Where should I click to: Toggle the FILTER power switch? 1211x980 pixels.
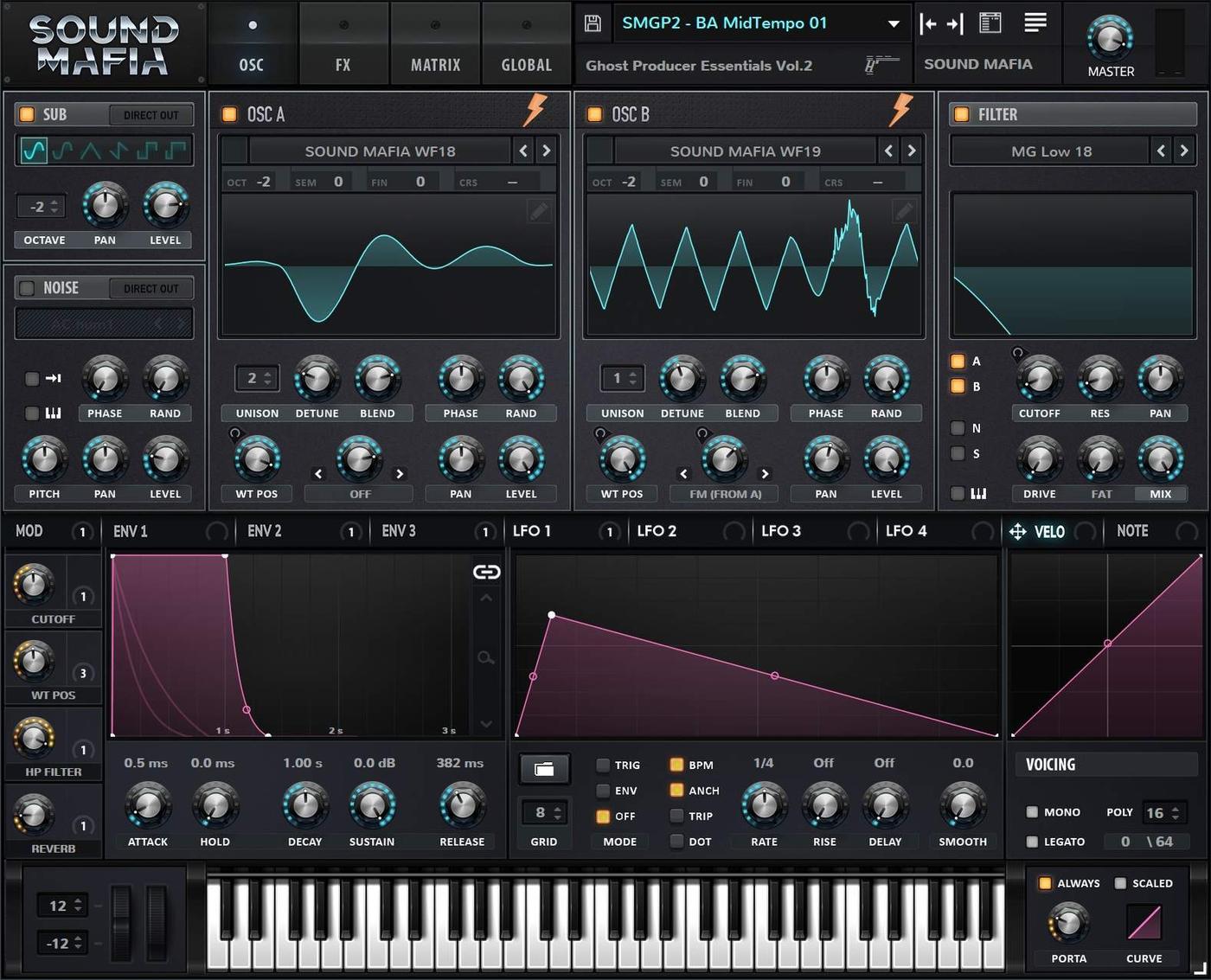961,114
